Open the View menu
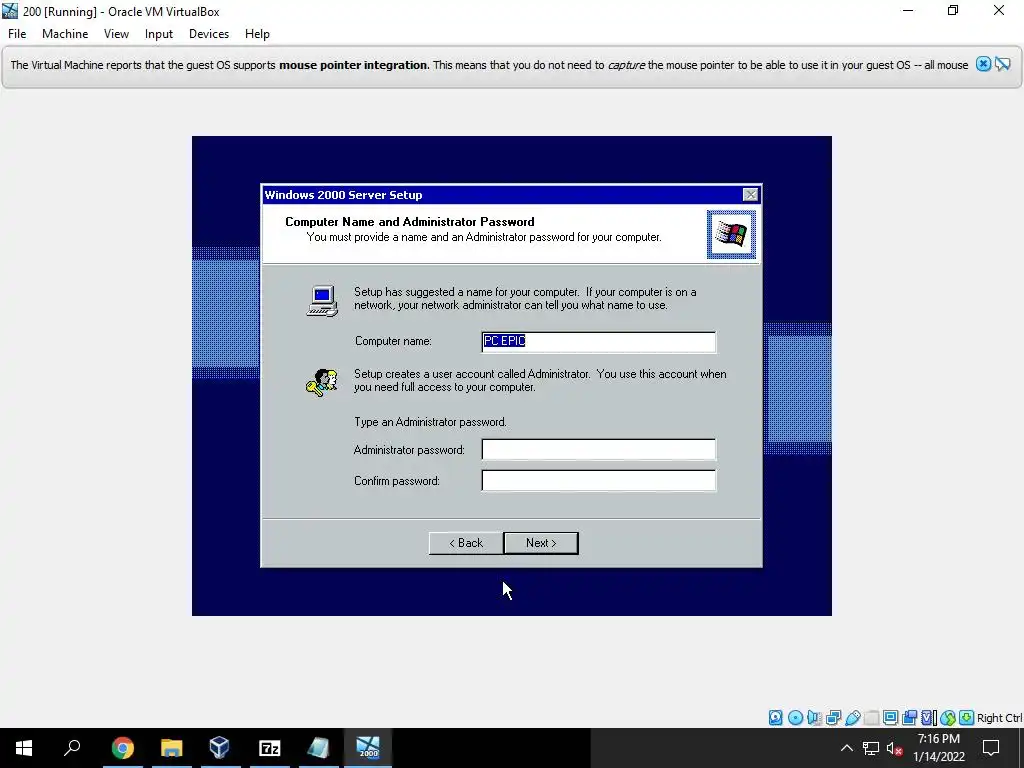Viewport: 1024px width, 768px height. (x=116, y=34)
